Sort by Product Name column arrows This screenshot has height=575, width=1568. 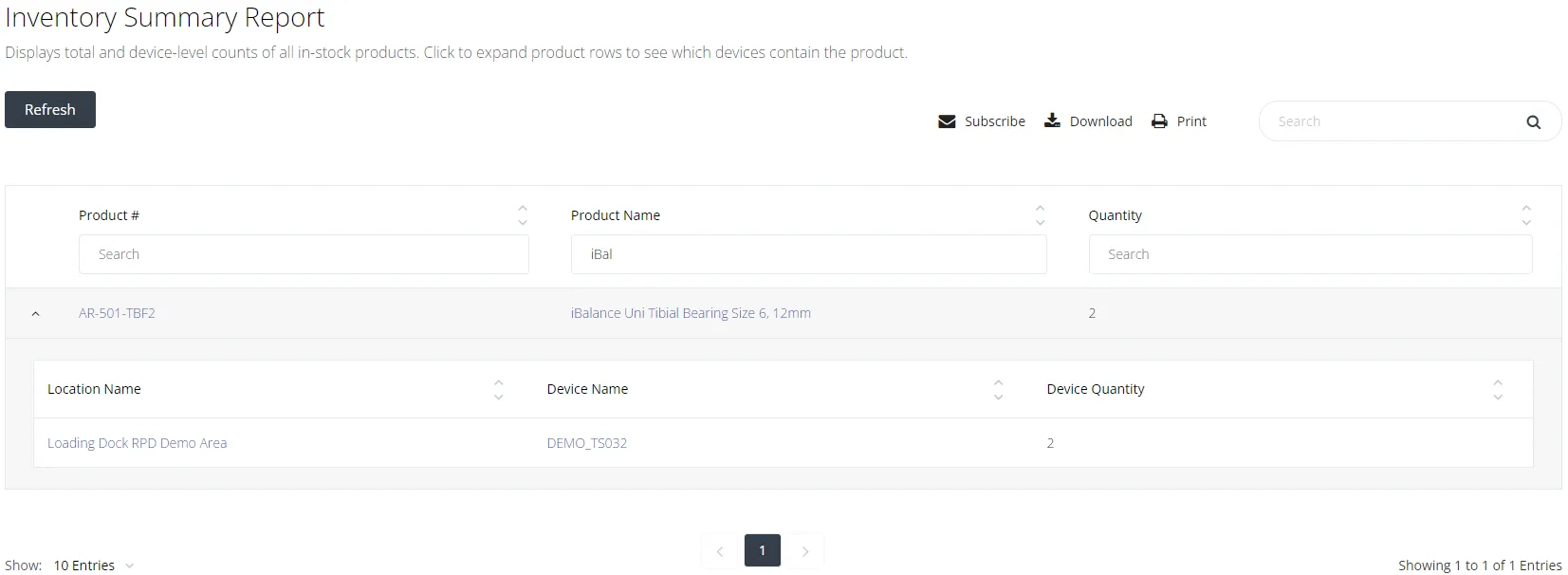1040,215
